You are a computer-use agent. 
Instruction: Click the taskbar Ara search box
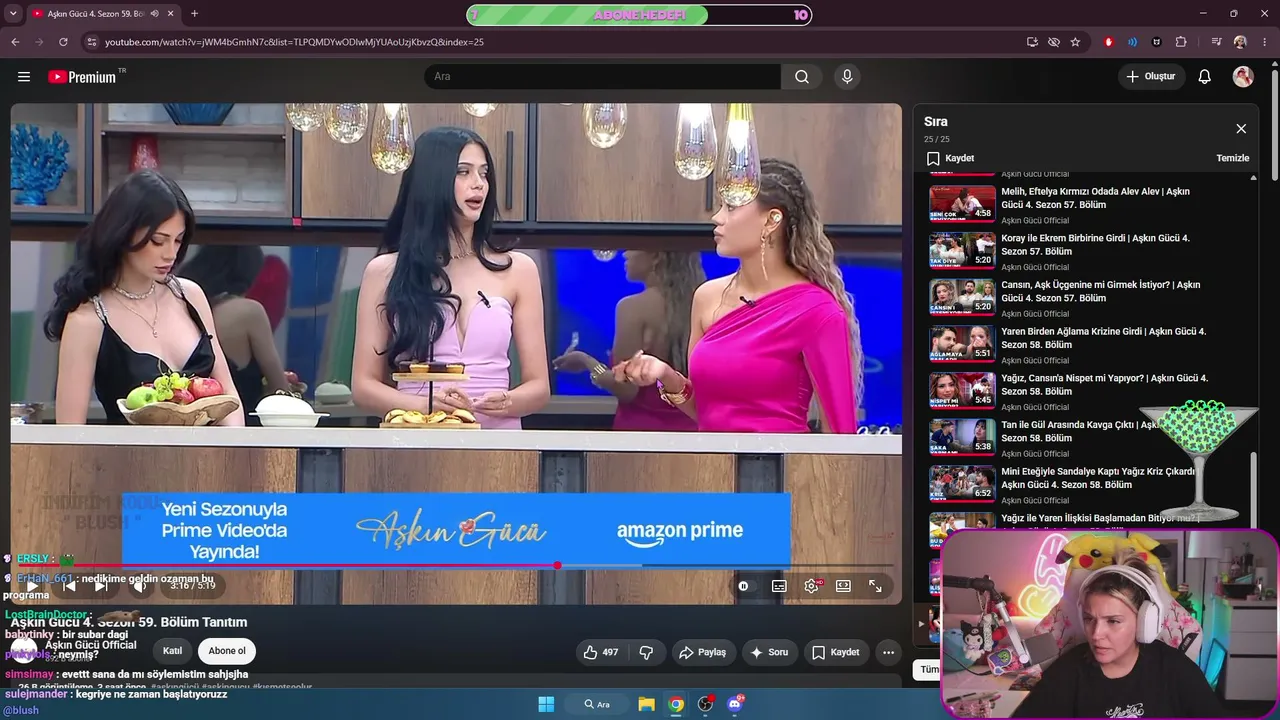(x=595, y=704)
